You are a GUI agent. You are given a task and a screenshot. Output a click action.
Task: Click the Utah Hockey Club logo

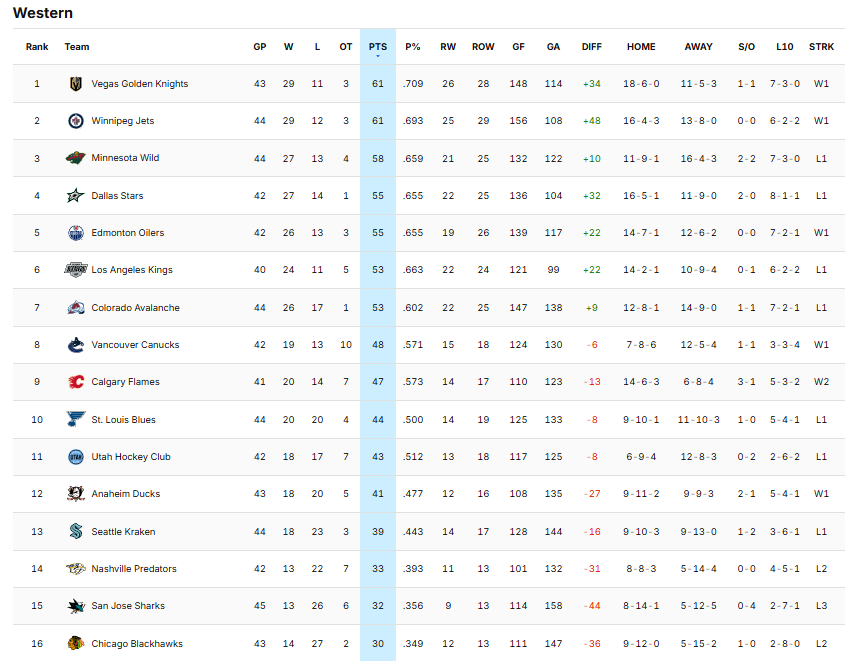point(76,457)
